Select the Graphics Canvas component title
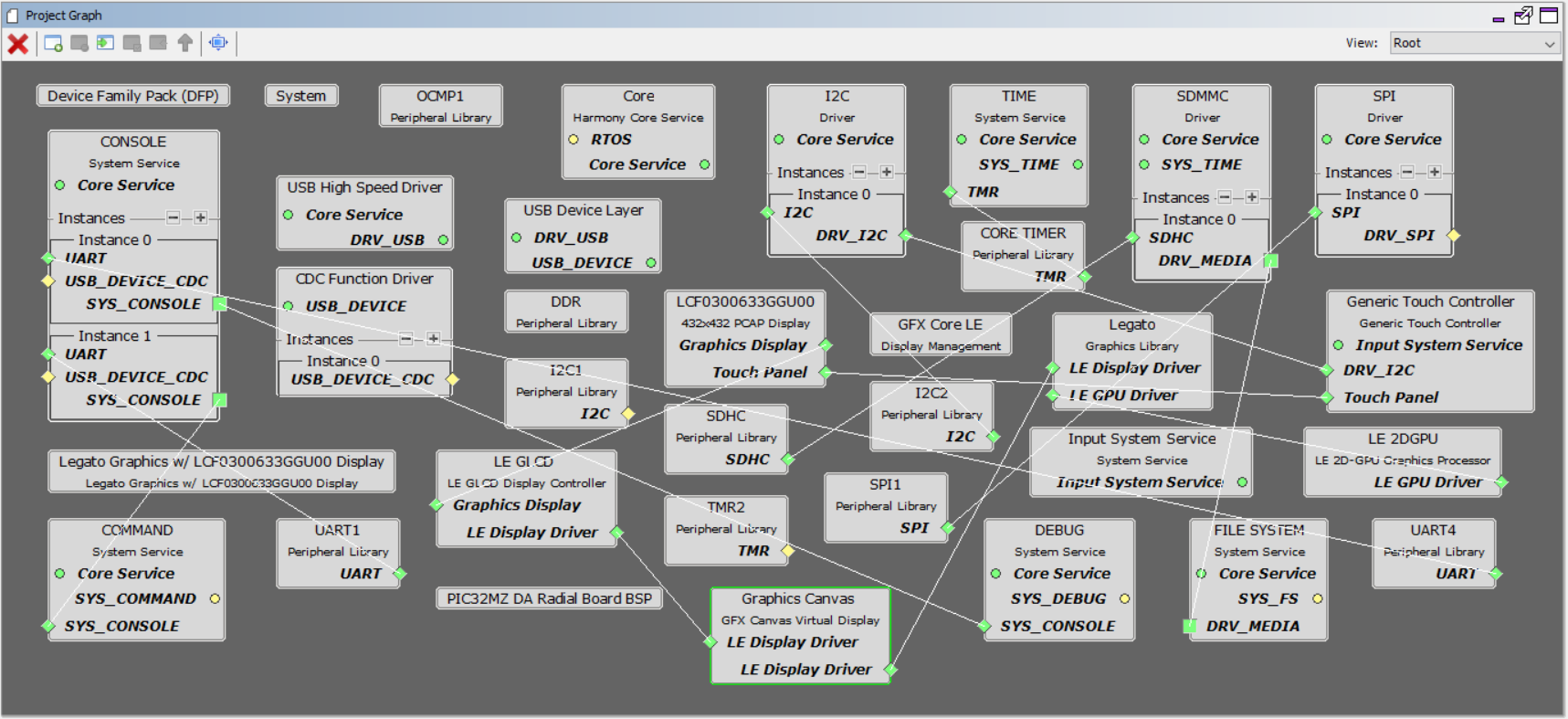The height and width of the screenshot is (719, 1568). coord(798,599)
